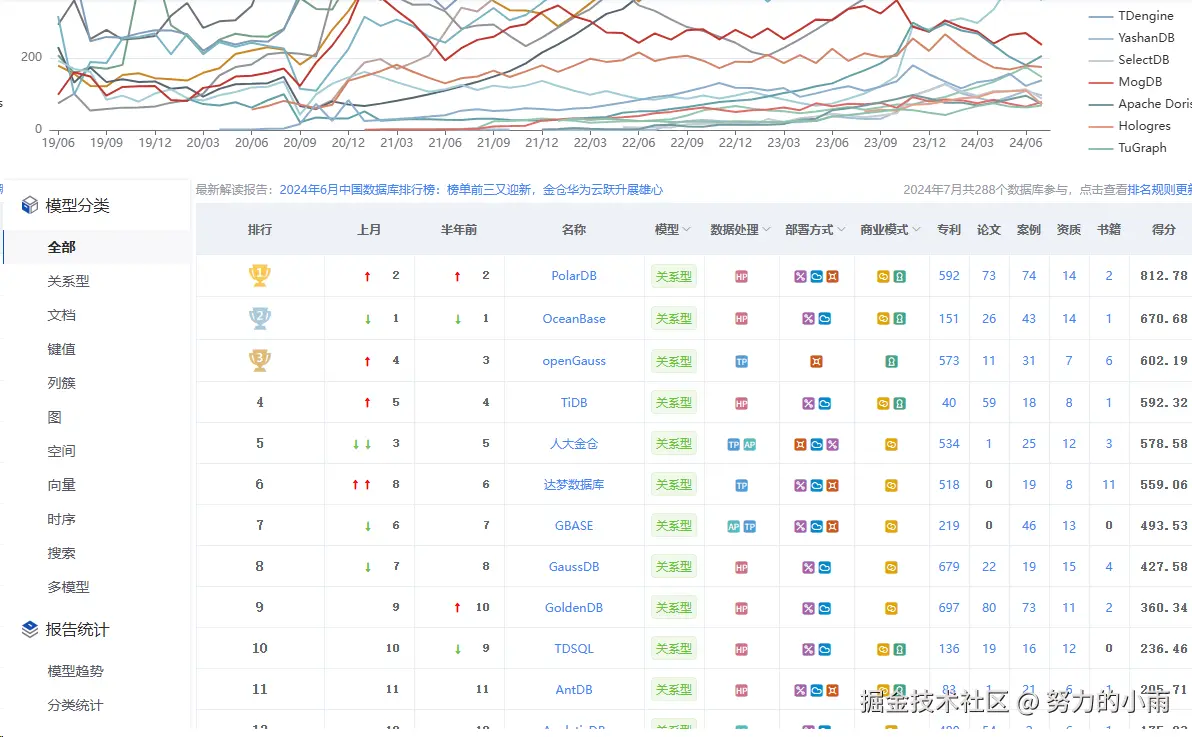1192x737 pixels.
Task: Click the patent count 679 for GaussDB
Action: coord(949,567)
